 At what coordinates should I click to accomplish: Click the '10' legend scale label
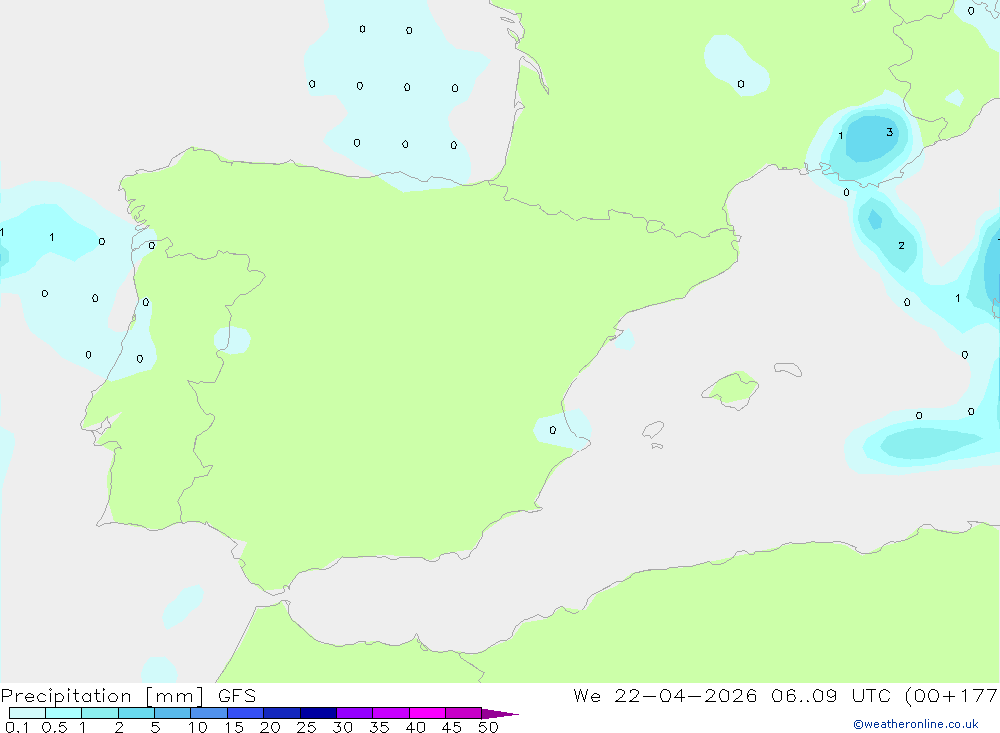coord(198,727)
